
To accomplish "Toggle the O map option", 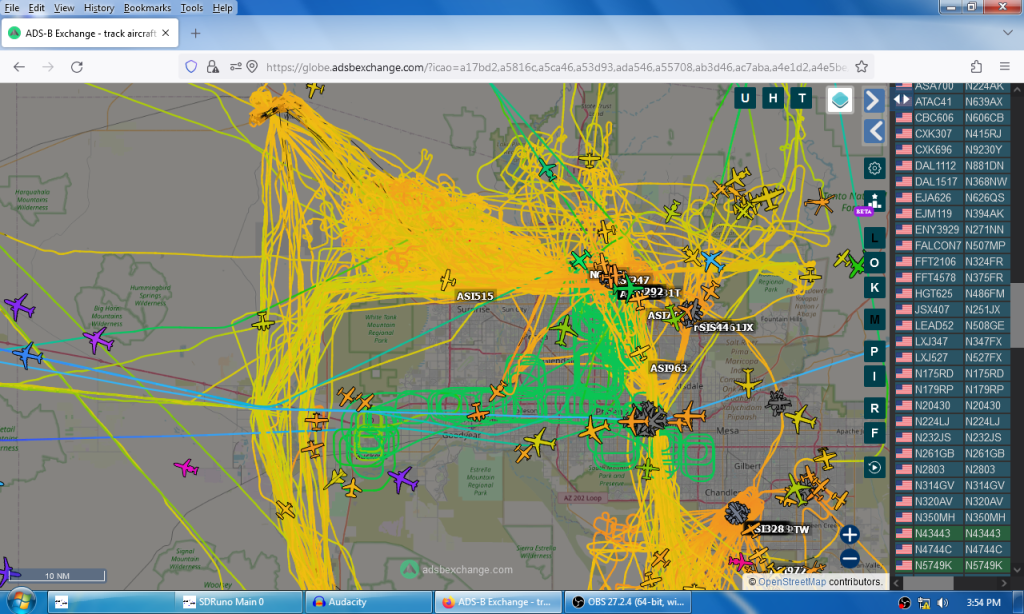I will pyautogui.click(x=874, y=263).
